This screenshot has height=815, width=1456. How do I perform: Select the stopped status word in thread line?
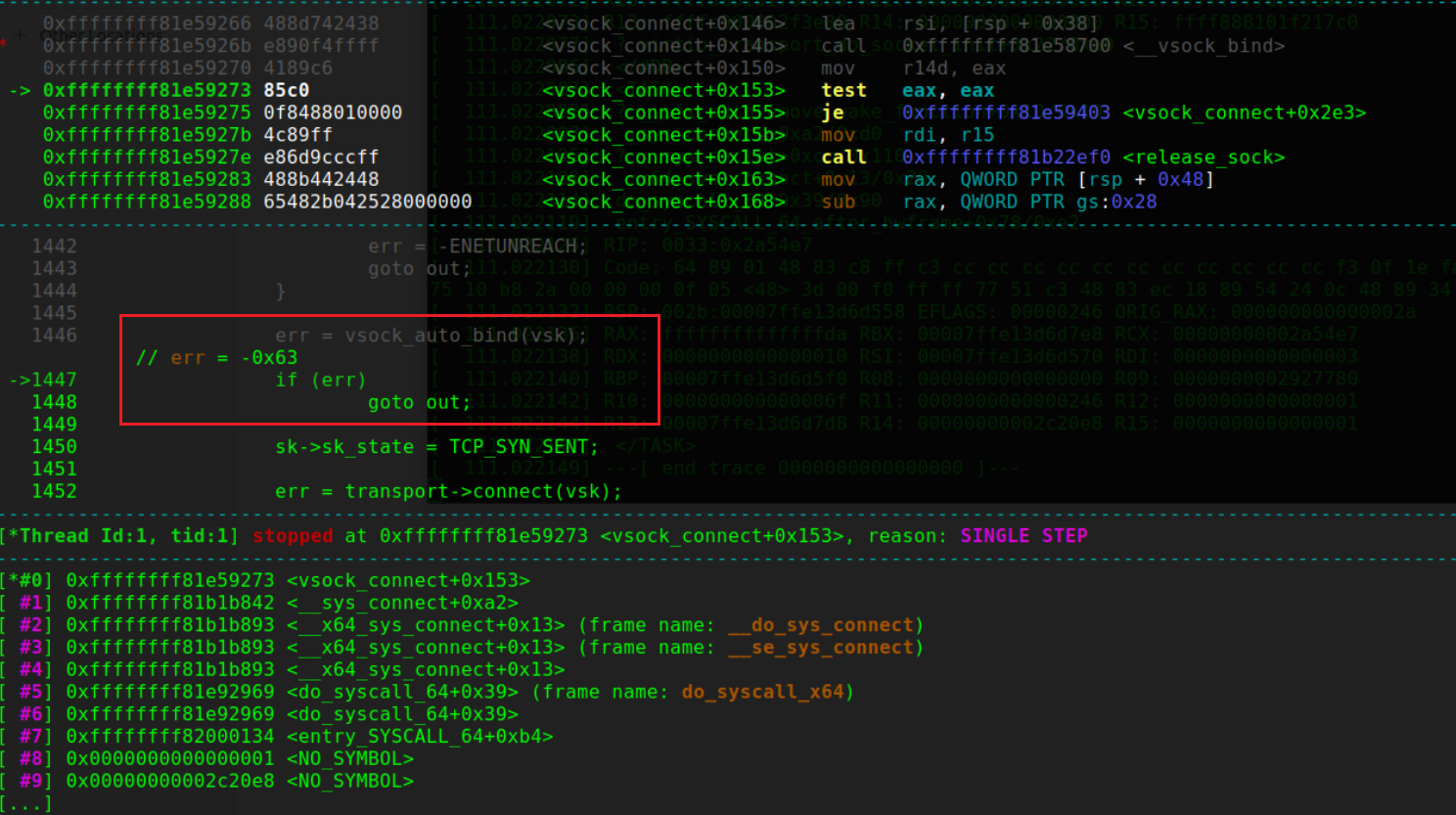[x=294, y=535]
